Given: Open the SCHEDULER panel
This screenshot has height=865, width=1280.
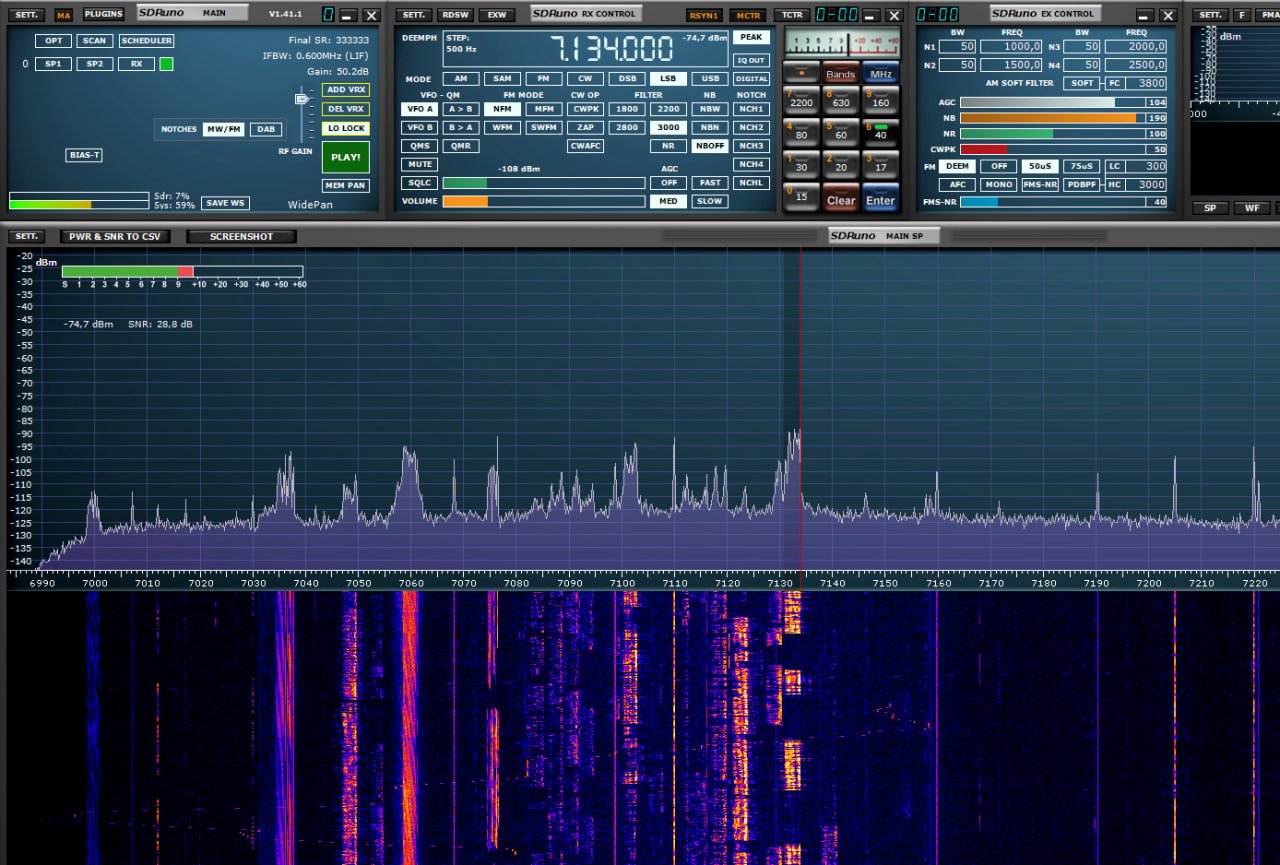Looking at the screenshot, I should coord(146,41).
